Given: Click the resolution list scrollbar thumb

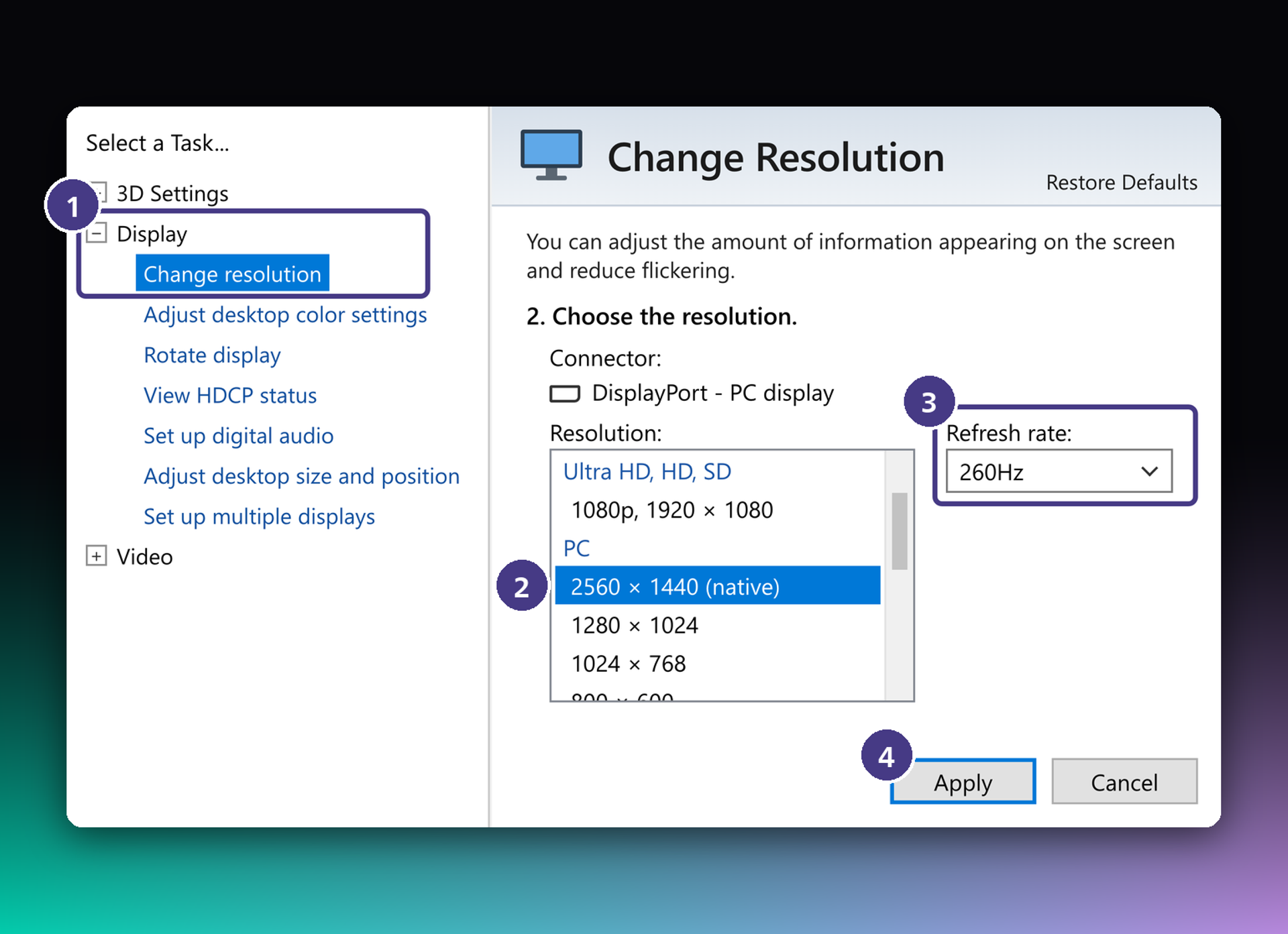Looking at the screenshot, I should 900,531.
